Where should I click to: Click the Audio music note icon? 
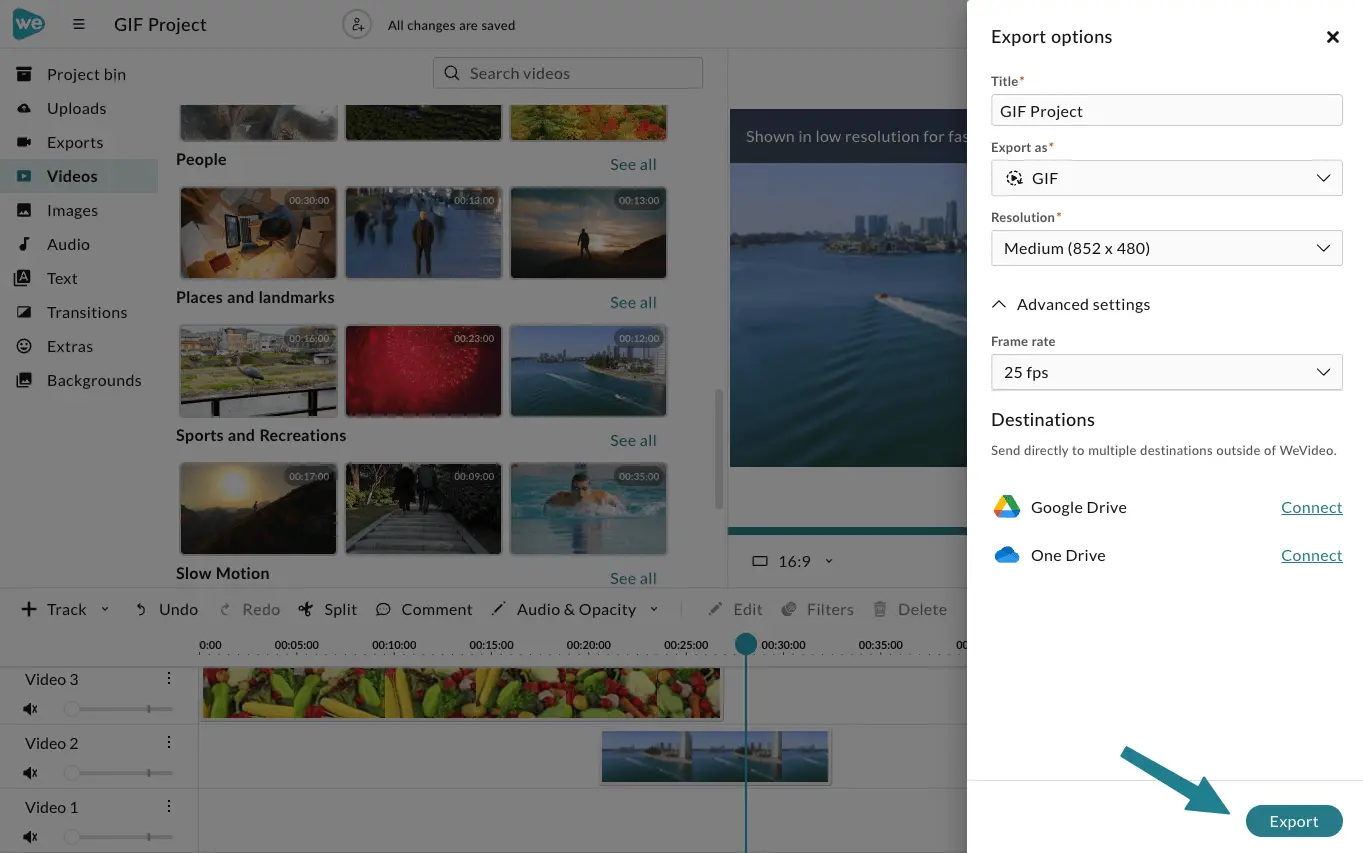pos(24,244)
